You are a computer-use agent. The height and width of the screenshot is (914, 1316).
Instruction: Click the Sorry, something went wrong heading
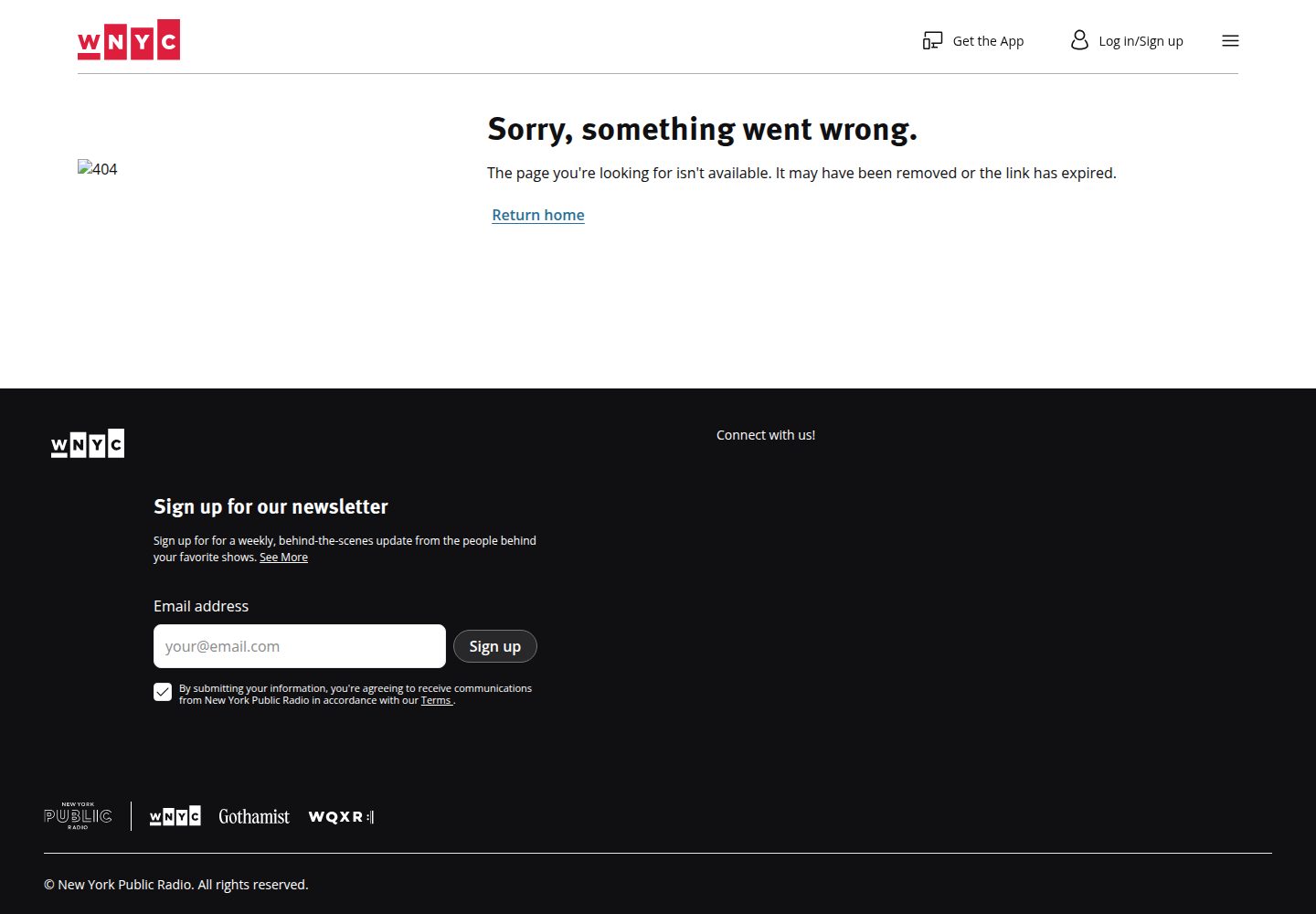(x=702, y=129)
